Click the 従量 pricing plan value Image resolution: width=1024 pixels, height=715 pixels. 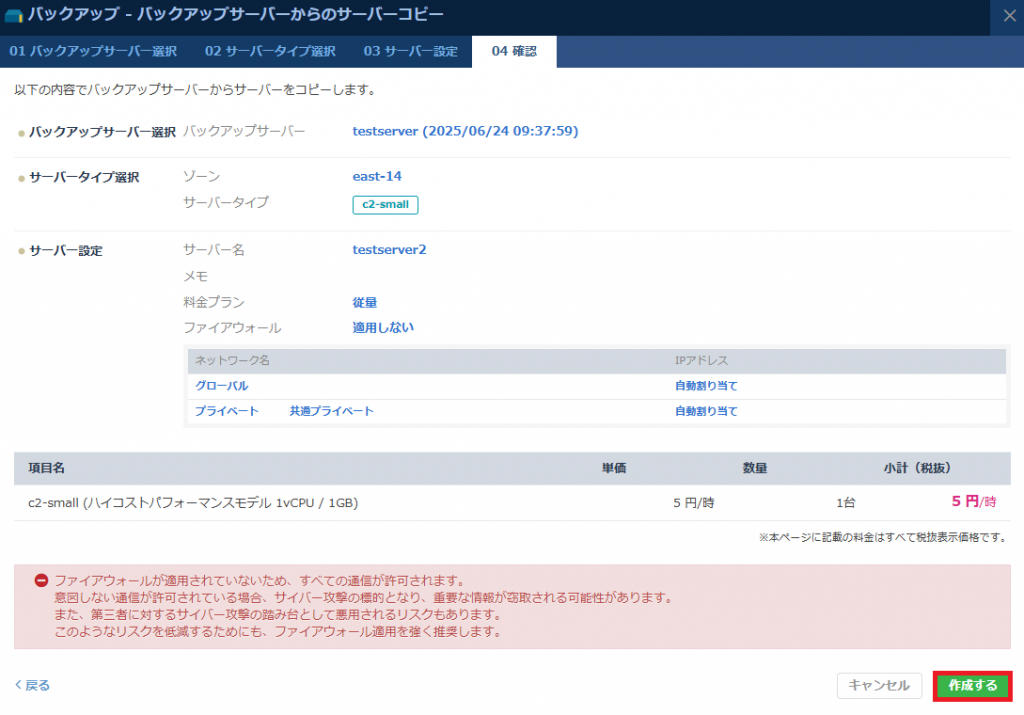tap(364, 302)
